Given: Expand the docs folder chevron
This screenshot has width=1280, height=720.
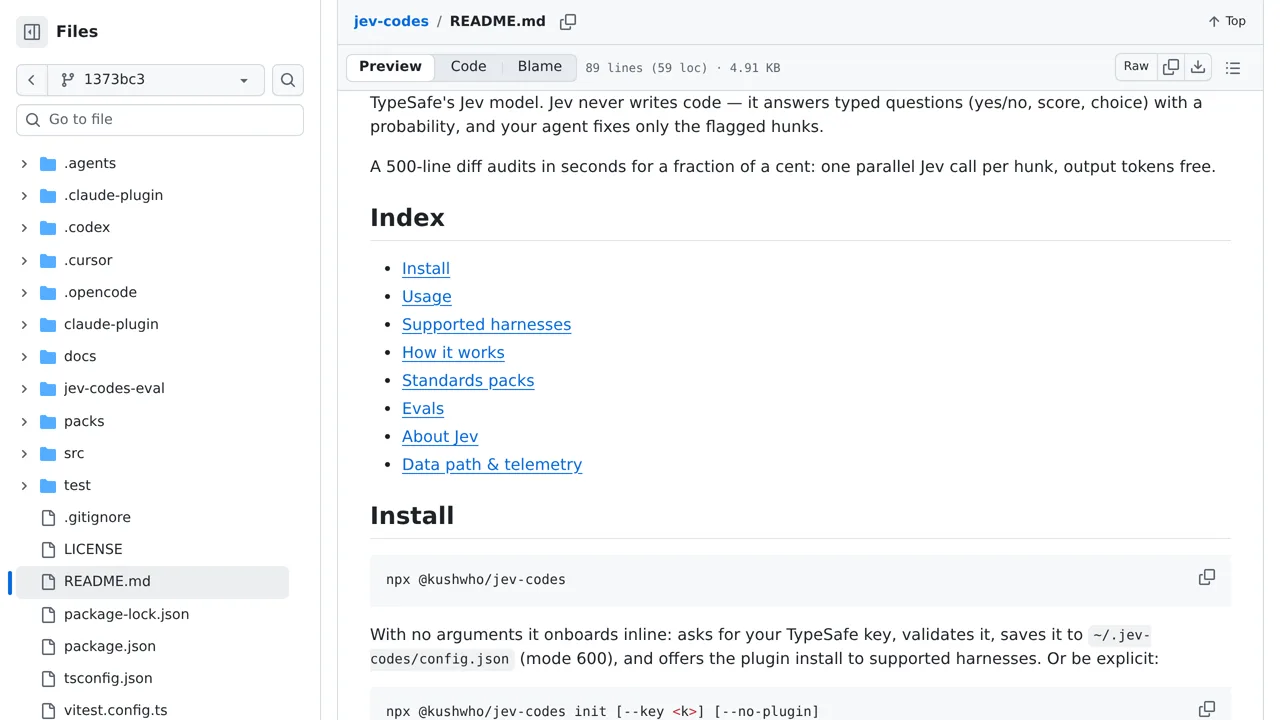Looking at the screenshot, I should [x=24, y=357].
